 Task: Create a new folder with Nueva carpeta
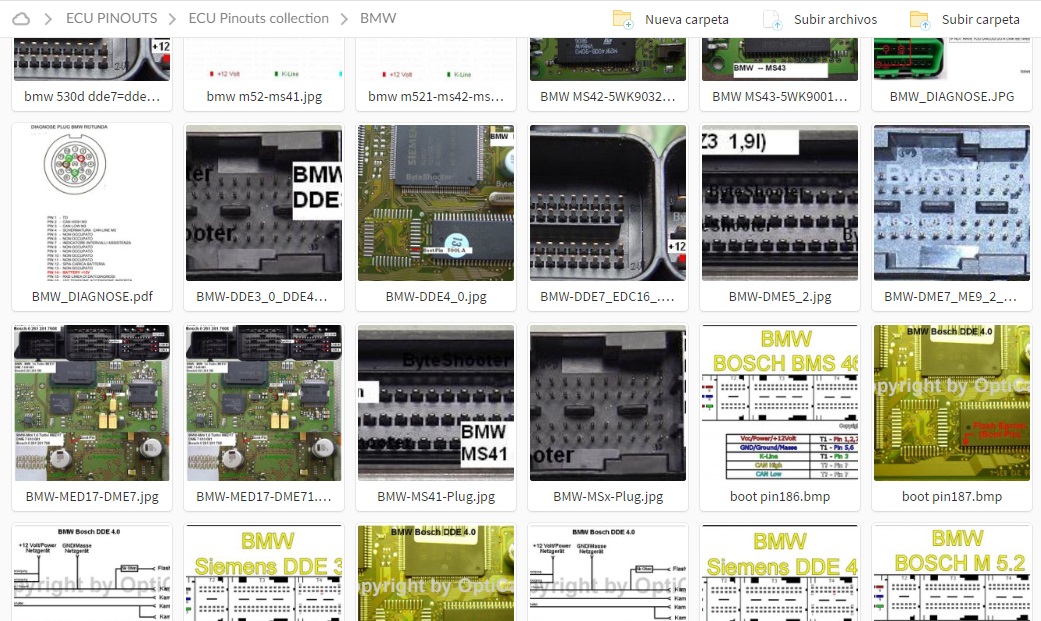pos(685,18)
